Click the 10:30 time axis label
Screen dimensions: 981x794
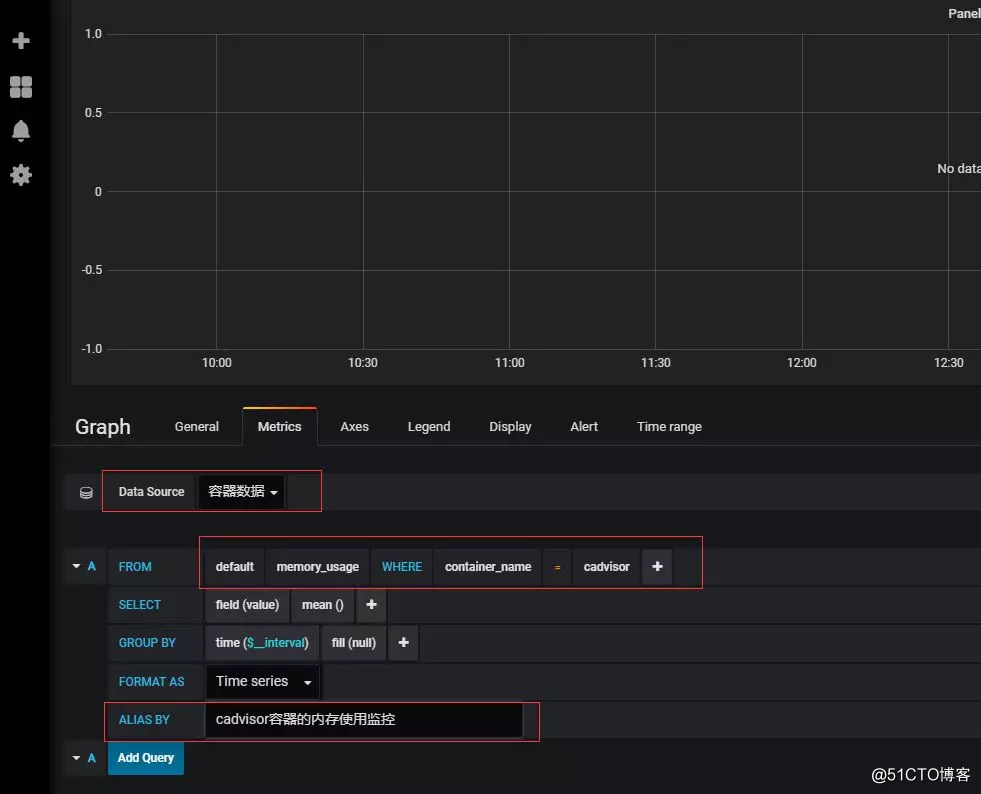tap(363, 363)
